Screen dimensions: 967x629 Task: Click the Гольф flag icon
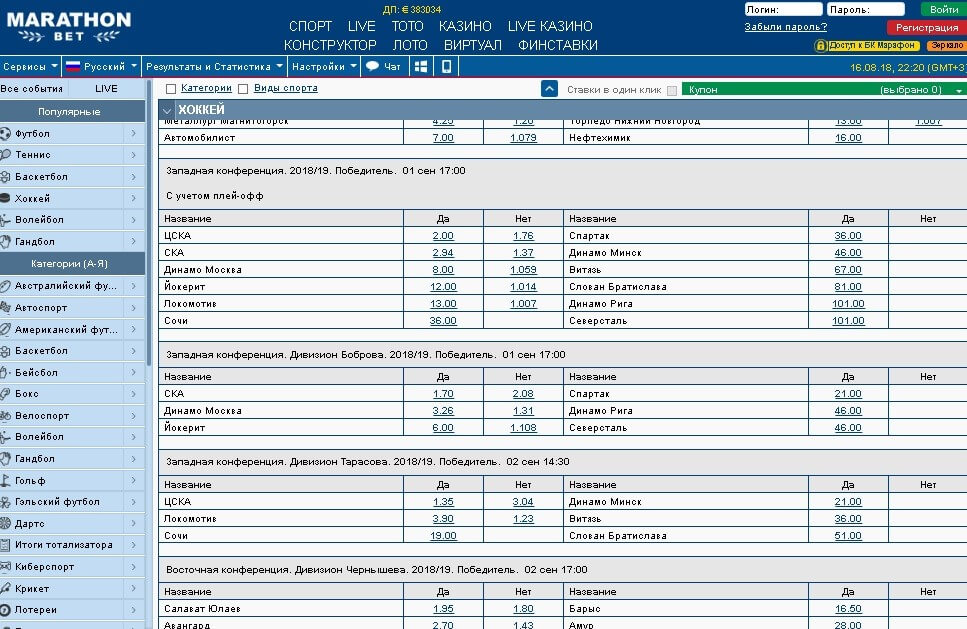pos(6,480)
